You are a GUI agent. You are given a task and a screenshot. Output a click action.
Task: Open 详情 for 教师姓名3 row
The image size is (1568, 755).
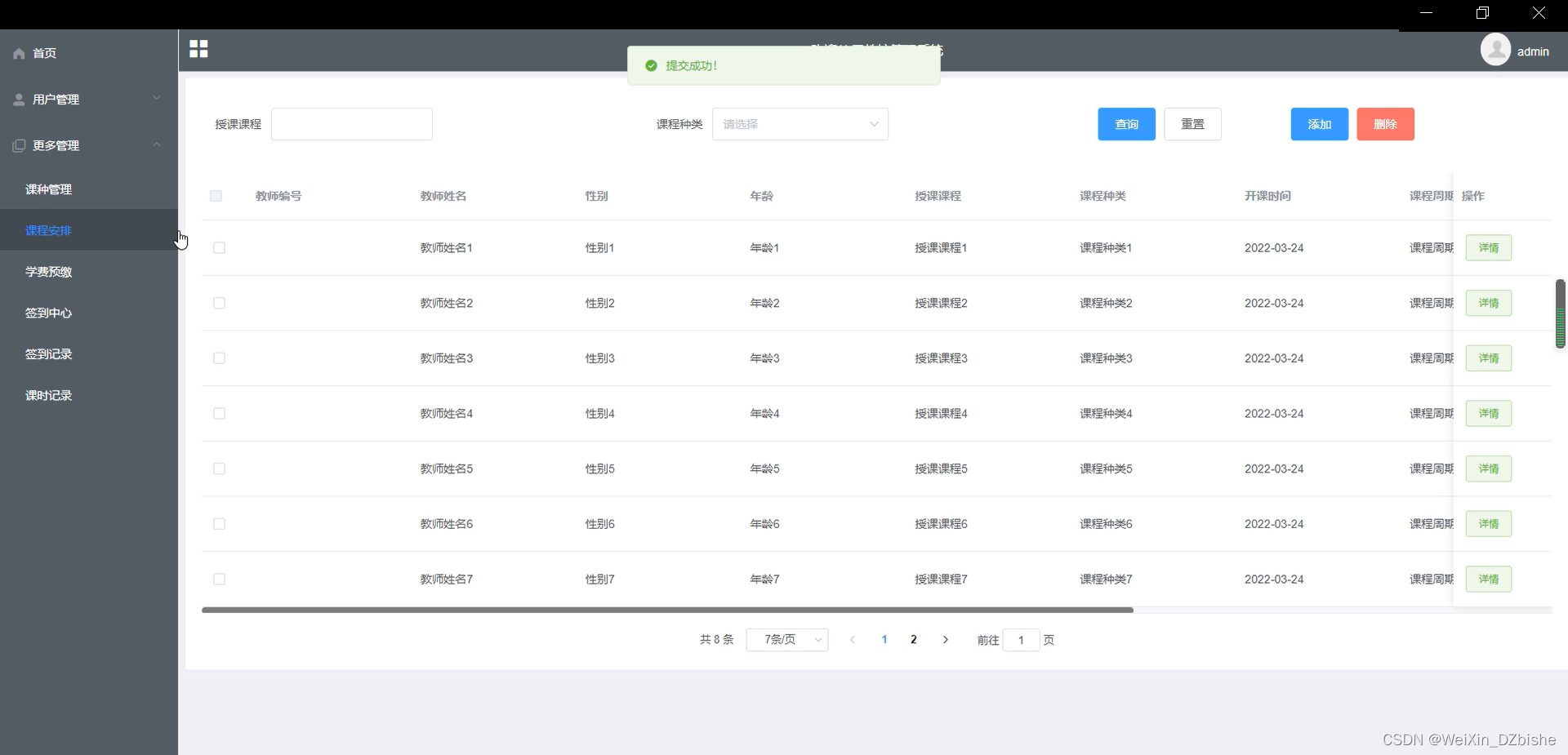tap(1489, 358)
